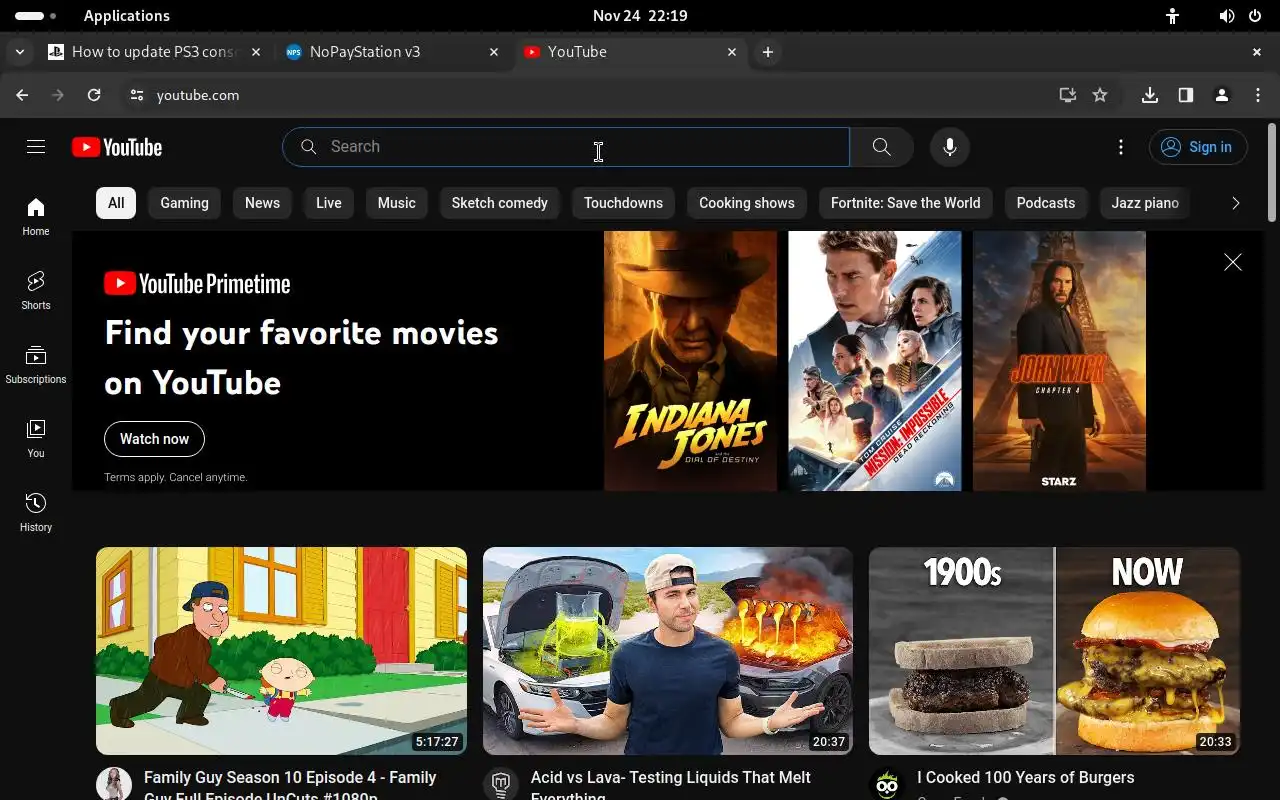Filter by Fortnite: Save the World chip
The image size is (1280, 800).
pos(906,203)
